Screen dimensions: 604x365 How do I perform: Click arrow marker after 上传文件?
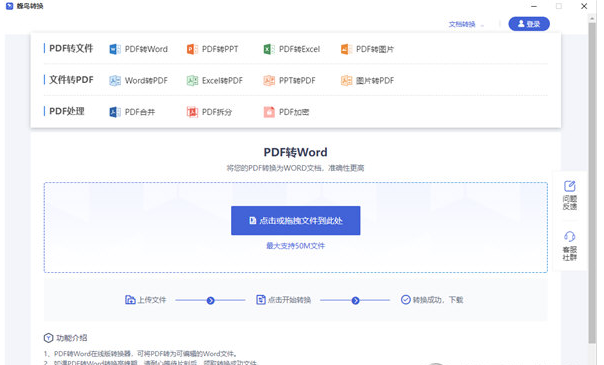210,300
